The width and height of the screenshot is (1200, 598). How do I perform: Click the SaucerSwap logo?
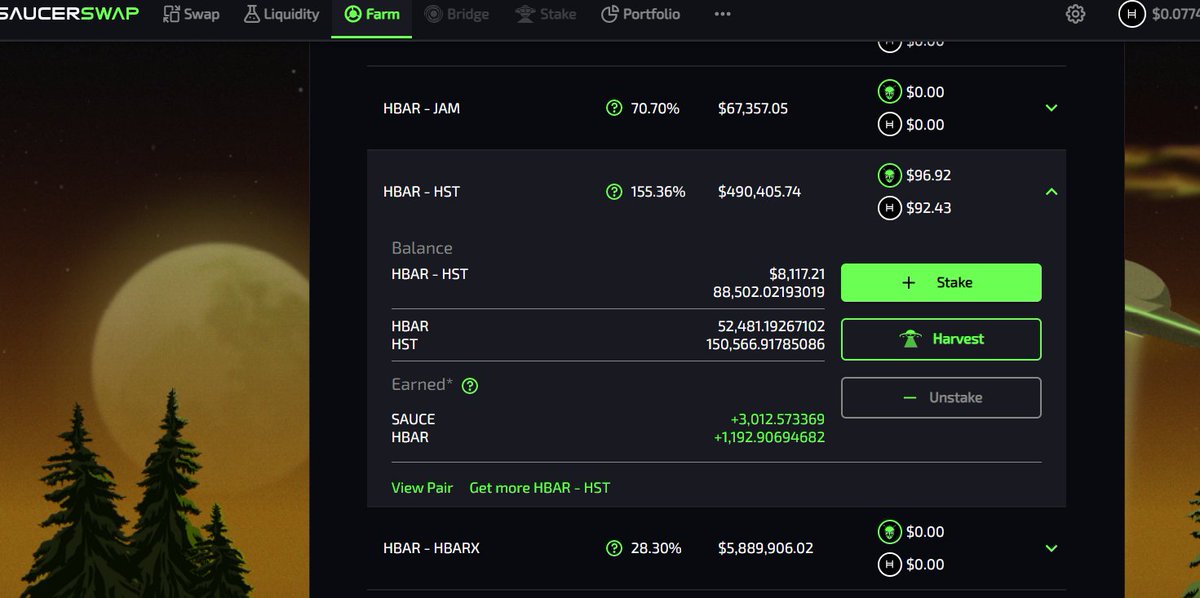click(x=69, y=14)
